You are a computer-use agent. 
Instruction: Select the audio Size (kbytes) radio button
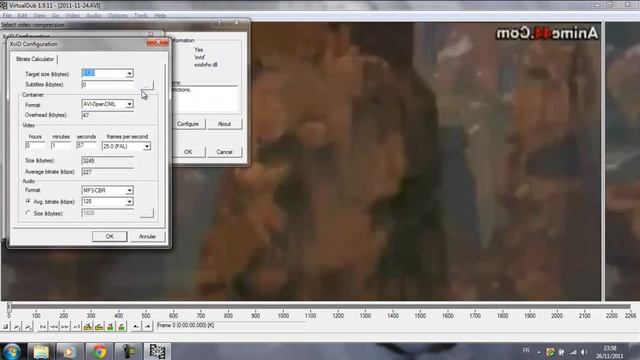[x=28, y=213]
